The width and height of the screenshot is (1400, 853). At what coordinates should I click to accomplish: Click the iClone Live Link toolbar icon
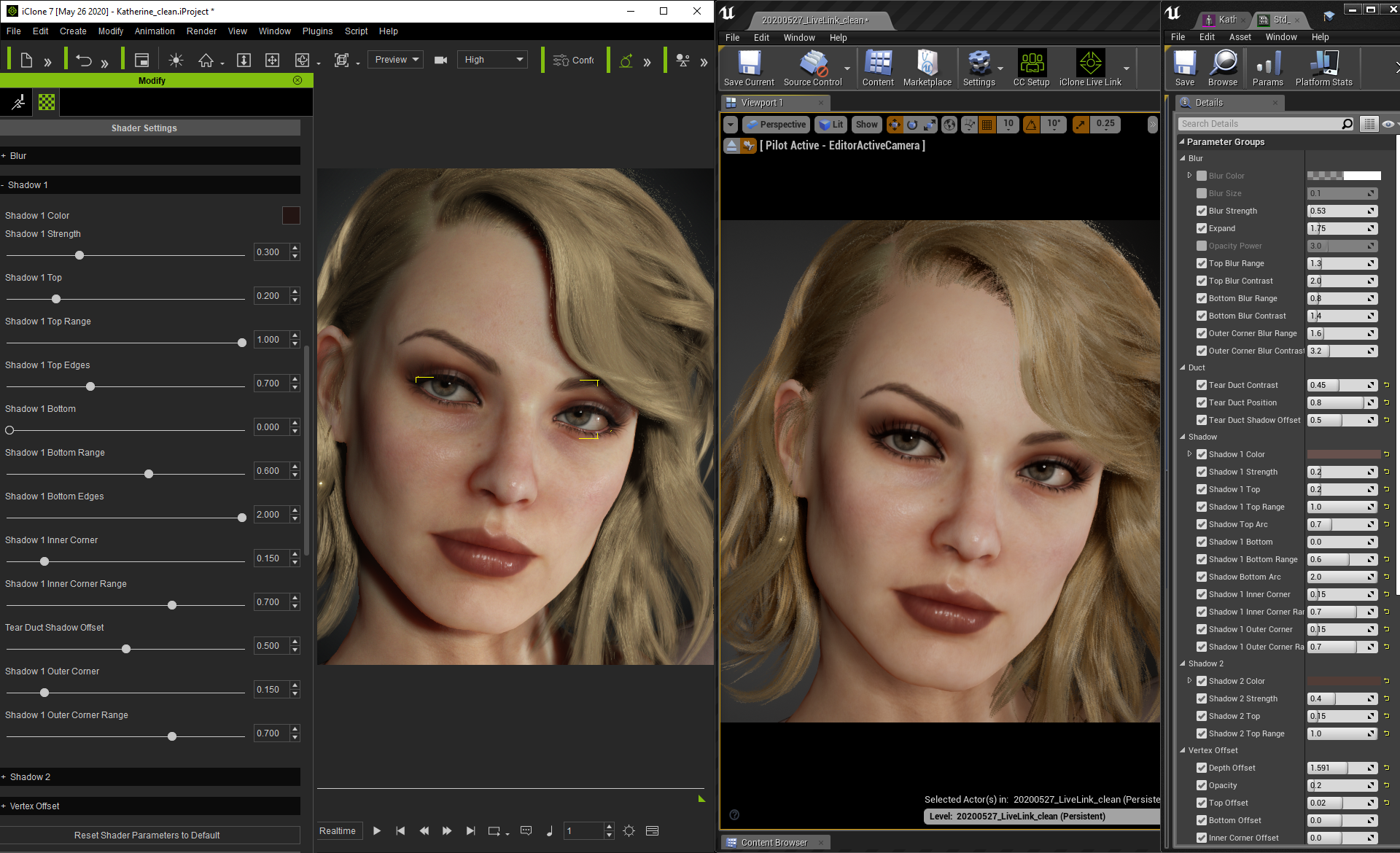[1090, 64]
